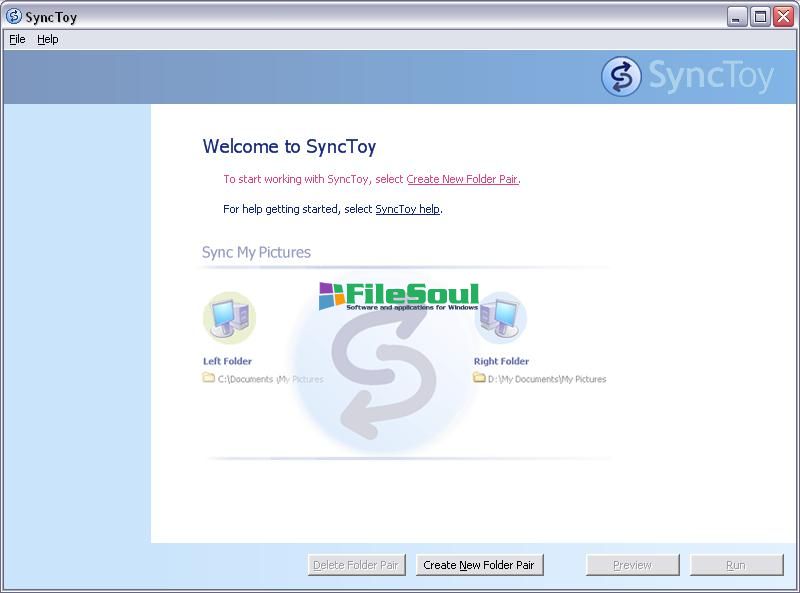Click the "Welcome to SyncToy" heading

(x=289, y=146)
